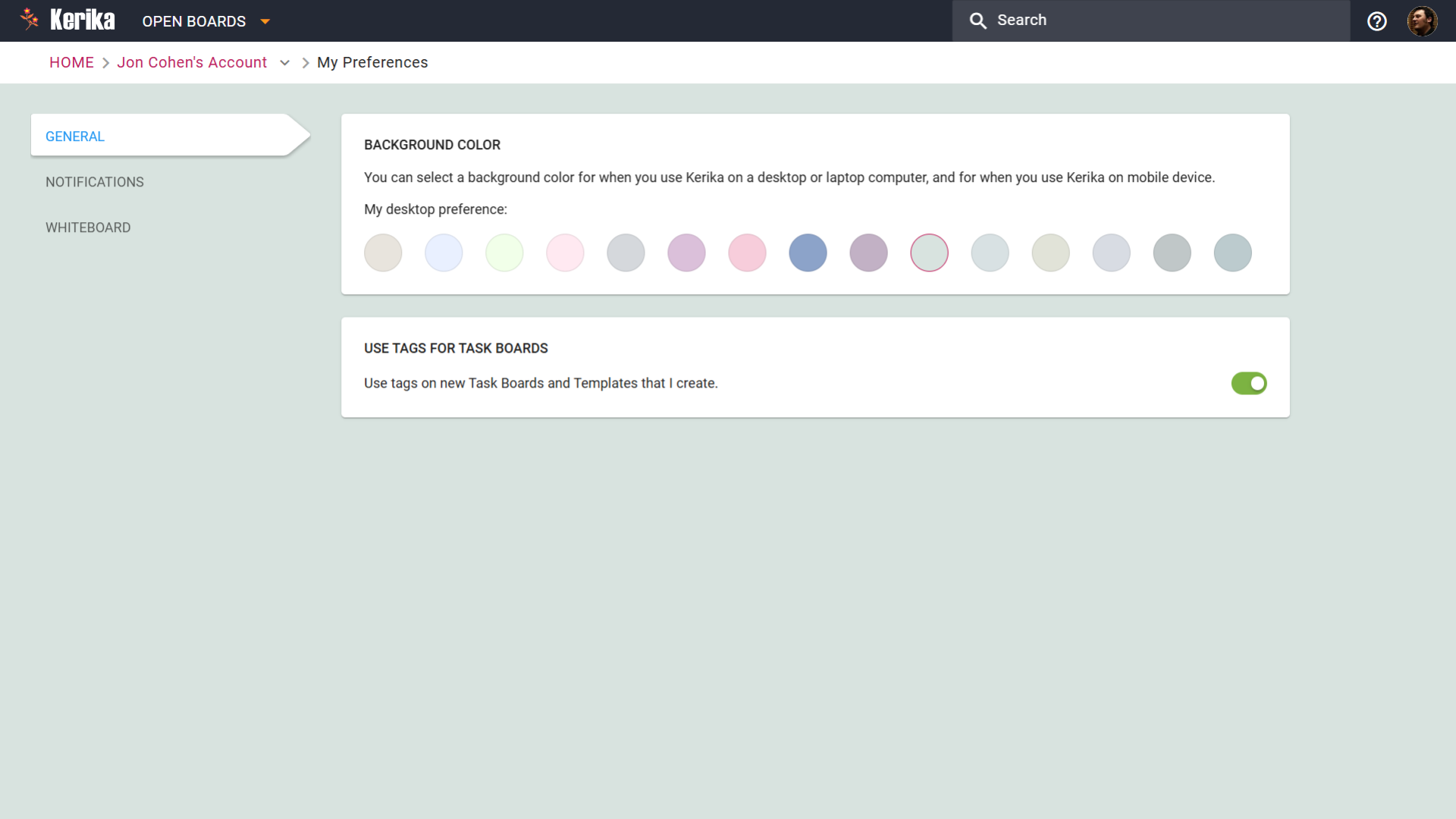Select the mauve purple background swatch
Screen dimensions: 1456x819
pos(868,253)
